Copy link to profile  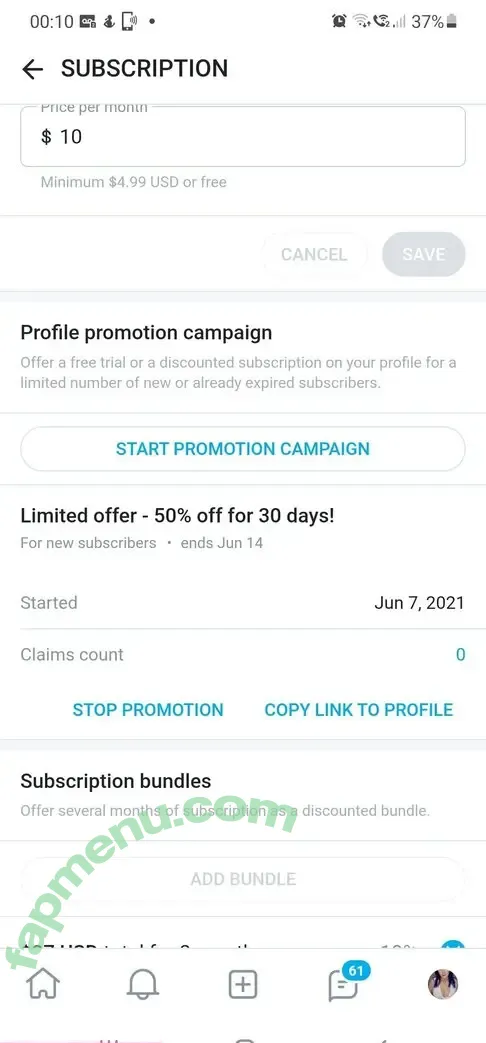click(x=358, y=710)
